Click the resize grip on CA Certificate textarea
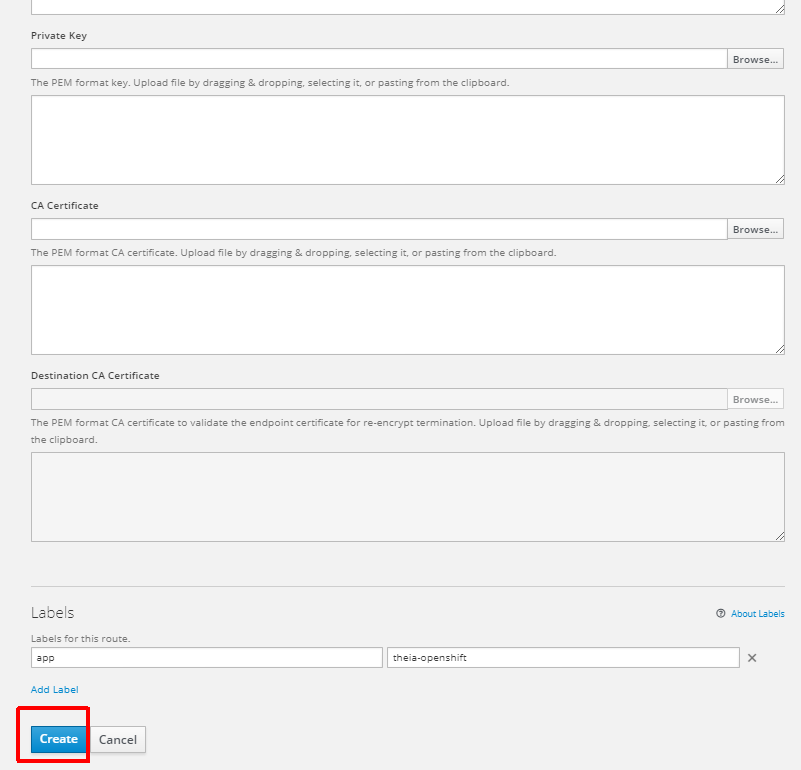Screen dimensions: 801x770 pos(779,349)
